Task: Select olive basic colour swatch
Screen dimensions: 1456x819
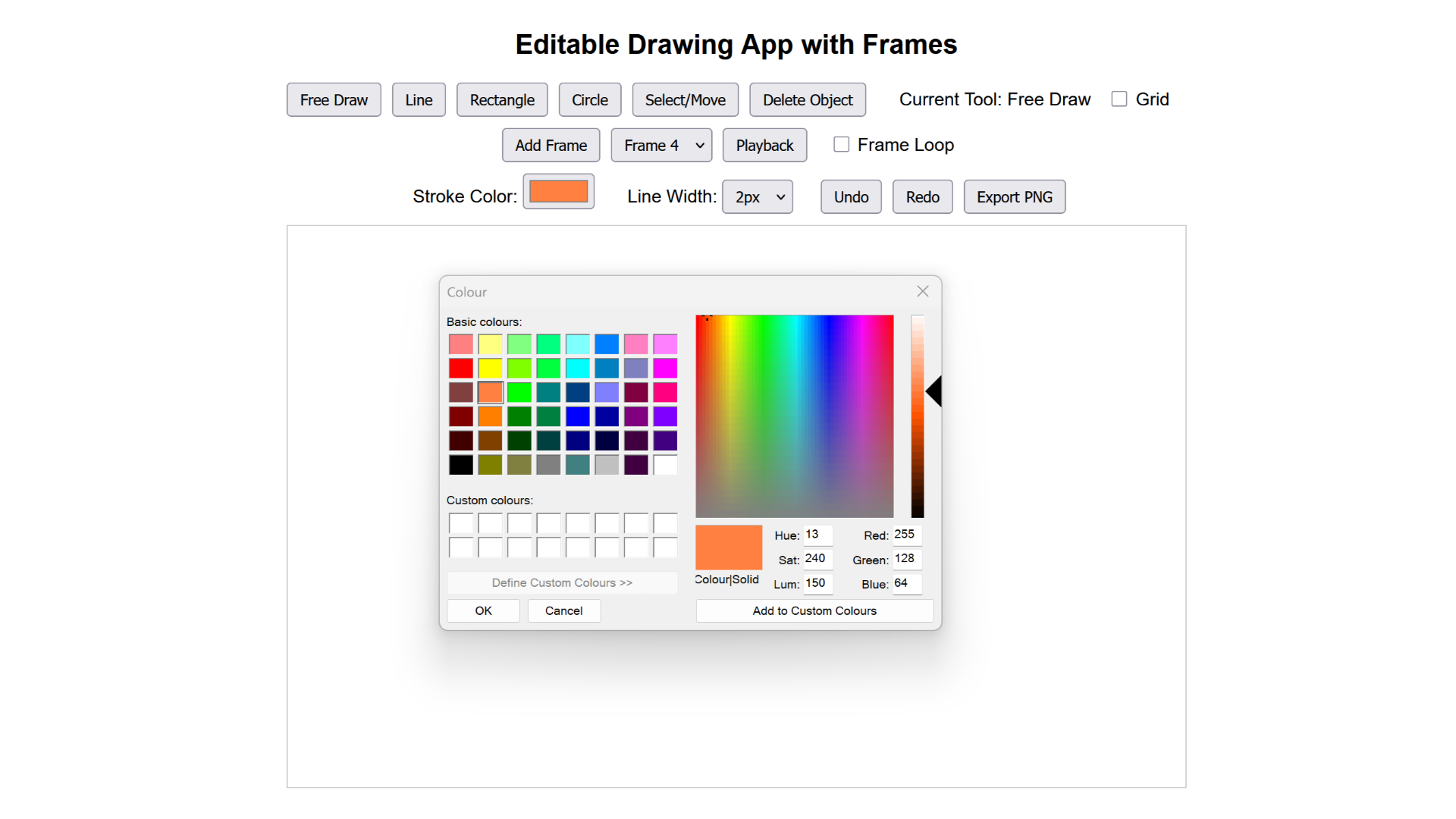Action: (490, 465)
